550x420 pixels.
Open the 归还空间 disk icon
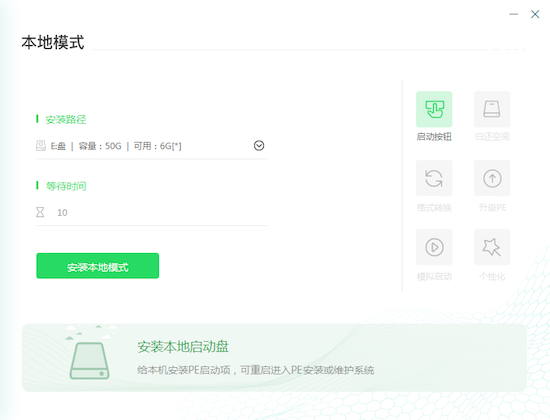coord(492,109)
